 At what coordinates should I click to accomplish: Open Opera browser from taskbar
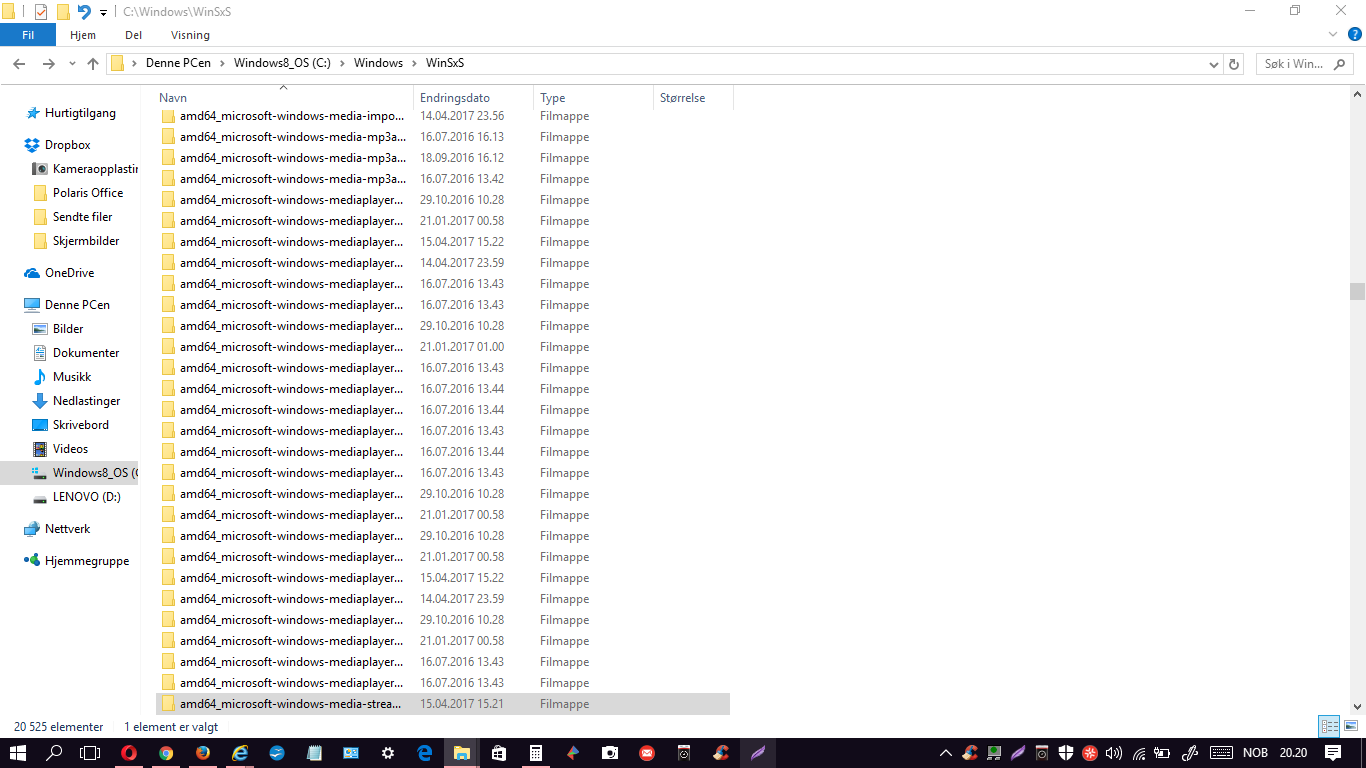pyautogui.click(x=129, y=752)
